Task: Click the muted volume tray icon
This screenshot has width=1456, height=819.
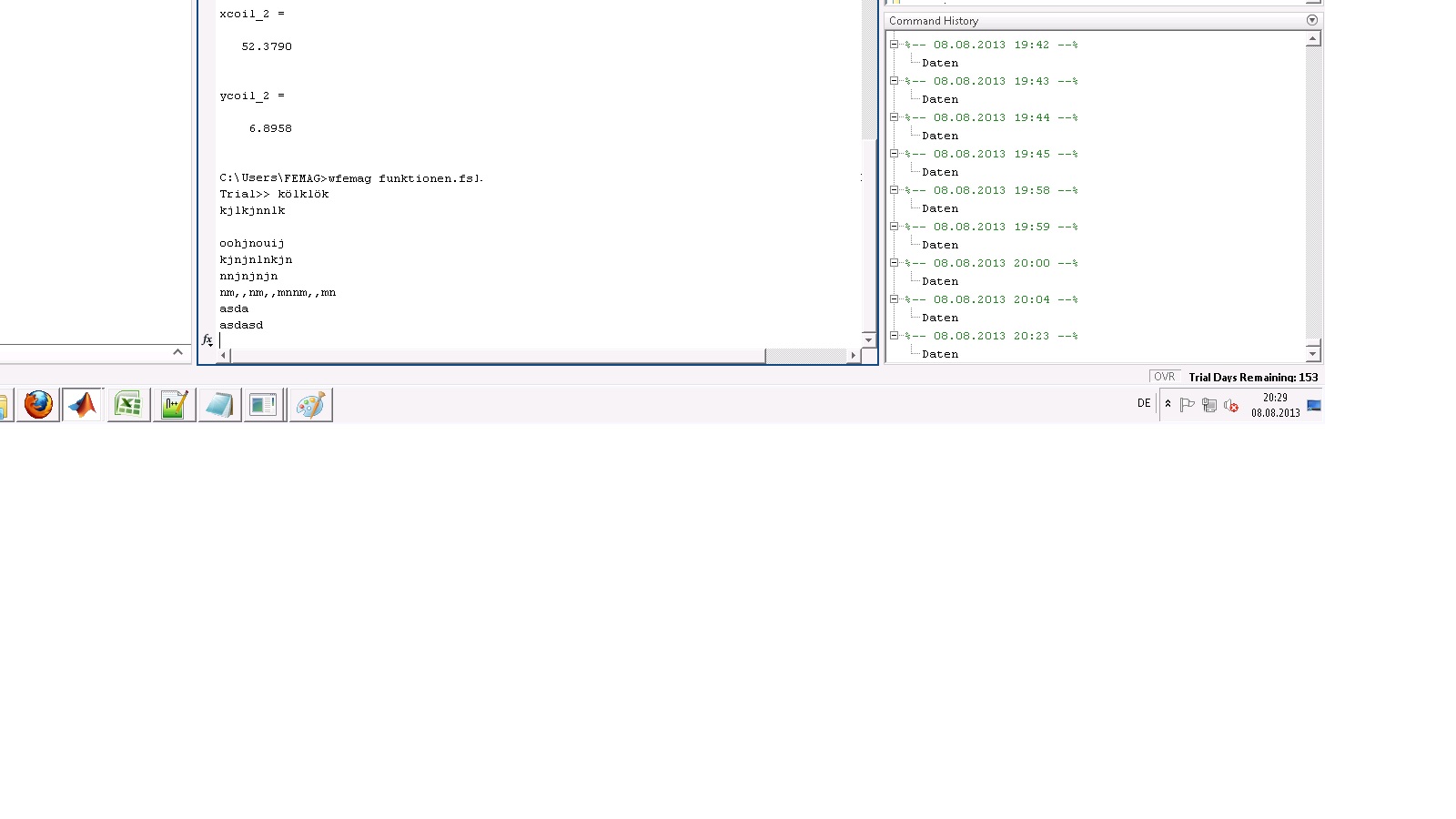Action: (x=1231, y=406)
